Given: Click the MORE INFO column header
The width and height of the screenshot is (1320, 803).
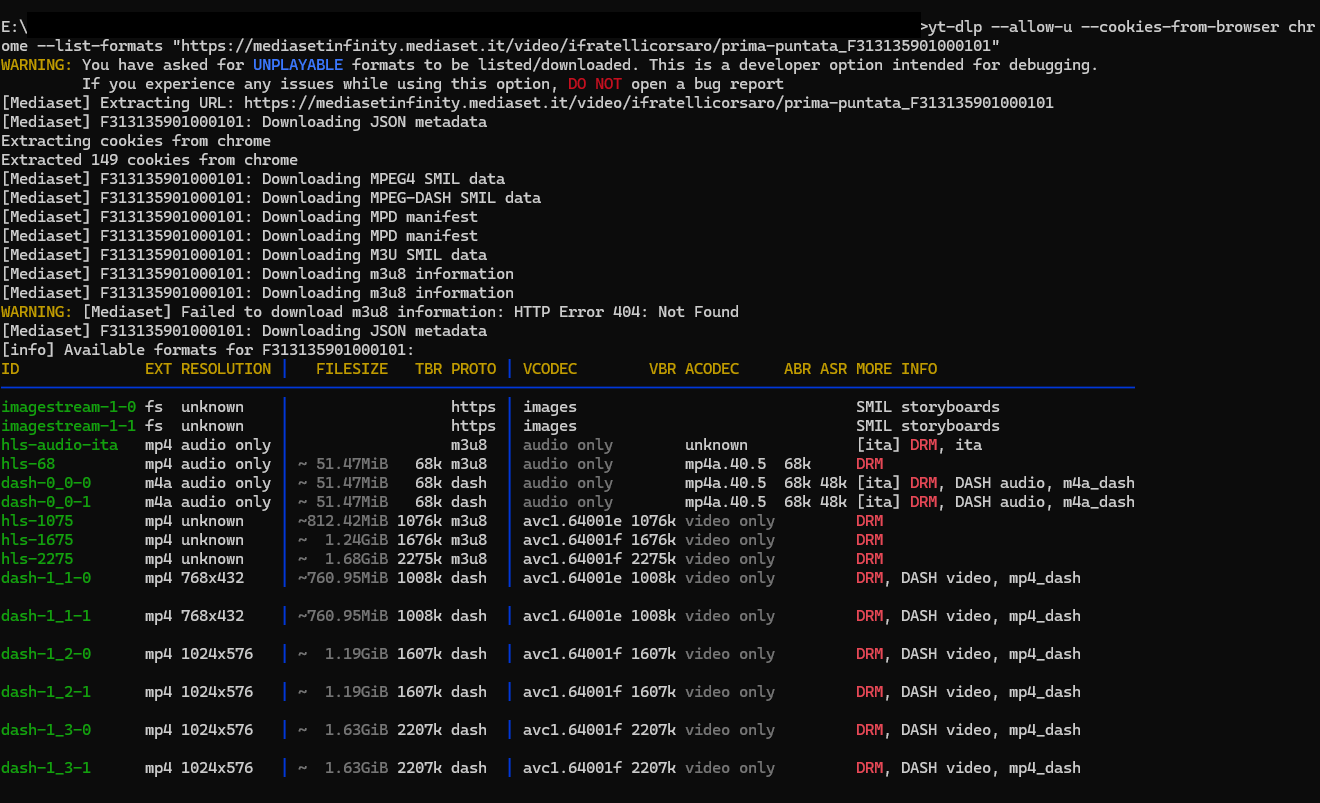Looking at the screenshot, I should coord(896,369).
